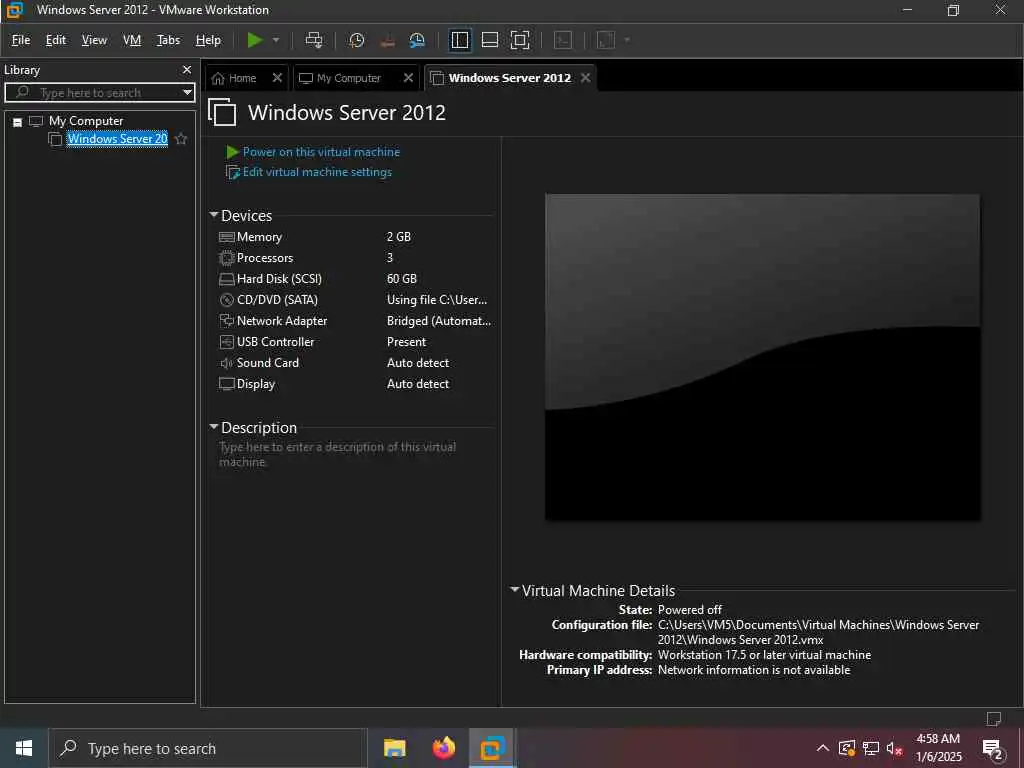Image resolution: width=1024 pixels, height=768 pixels.
Task: Click the network tray icon
Action: pos(871,748)
